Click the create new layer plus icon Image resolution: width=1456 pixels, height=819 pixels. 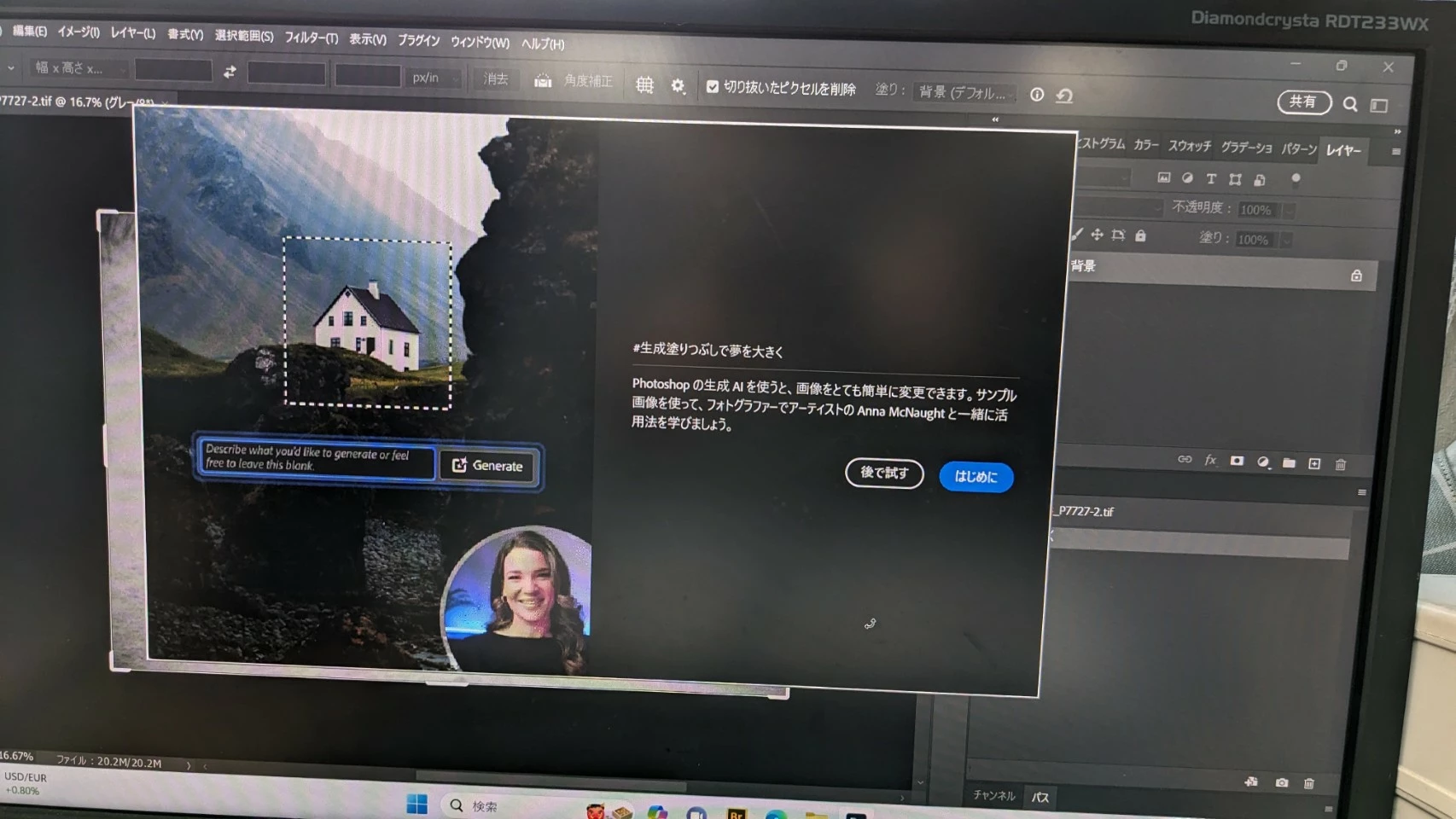[x=1314, y=463]
